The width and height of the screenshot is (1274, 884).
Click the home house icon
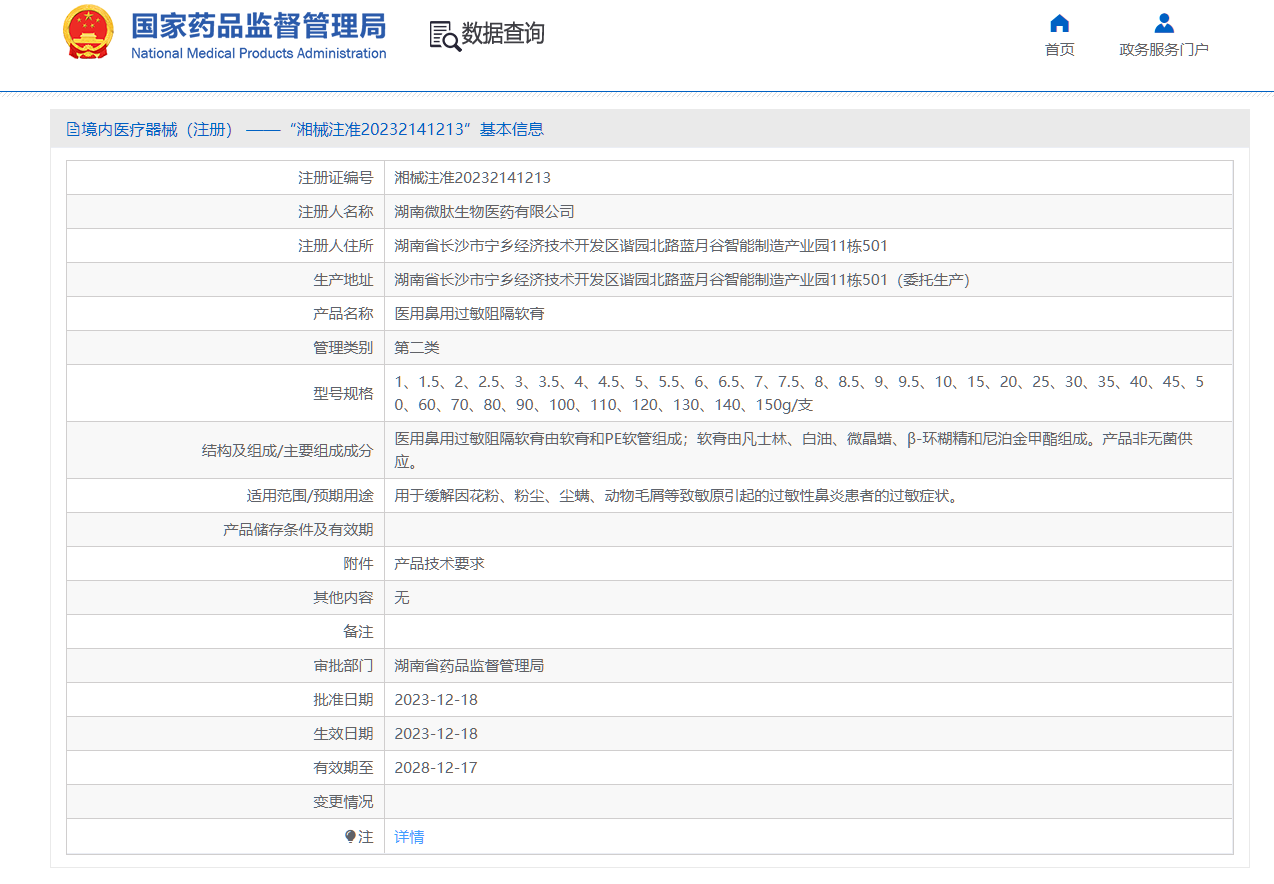[x=1059, y=23]
